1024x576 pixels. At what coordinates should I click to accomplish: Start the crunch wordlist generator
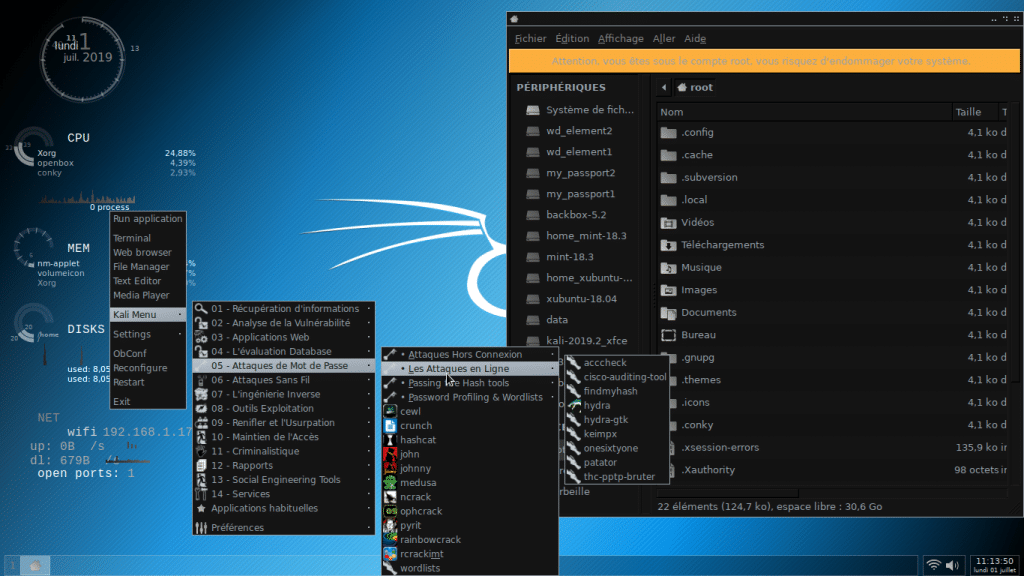pos(416,425)
